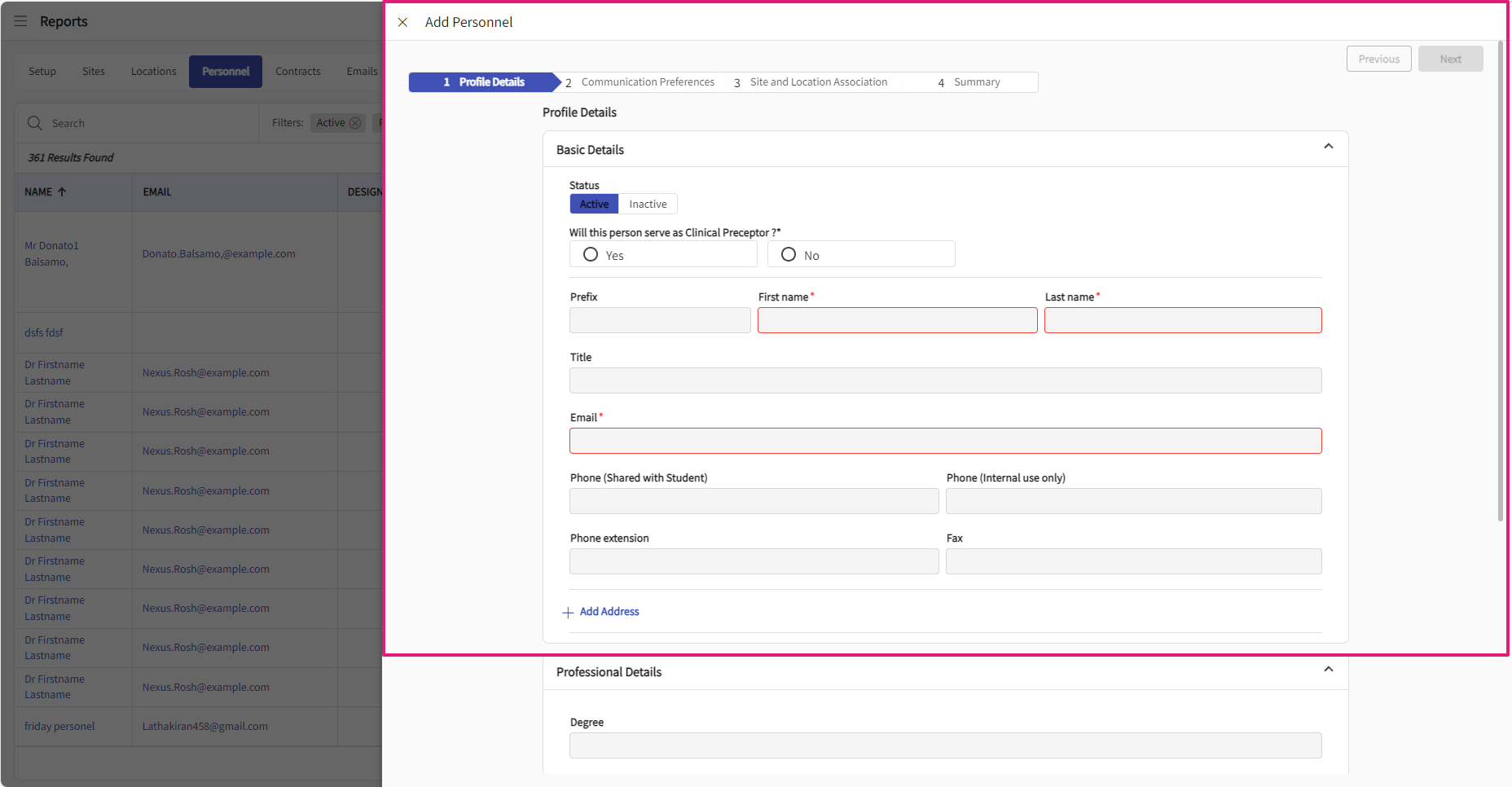Open the hamburger menu next to Reports
The width and height of the screenshot is (1512, 787).
[20, 21]
